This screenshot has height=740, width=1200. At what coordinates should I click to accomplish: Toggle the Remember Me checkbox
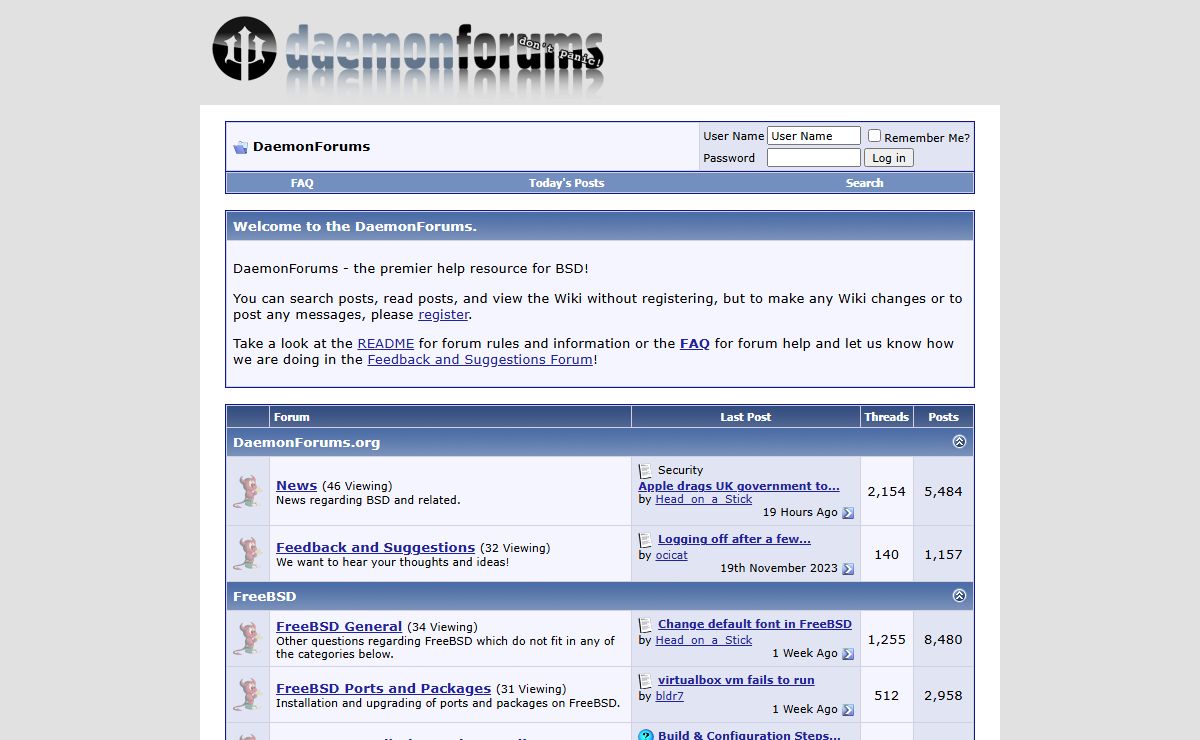click(x=874, y=136)
